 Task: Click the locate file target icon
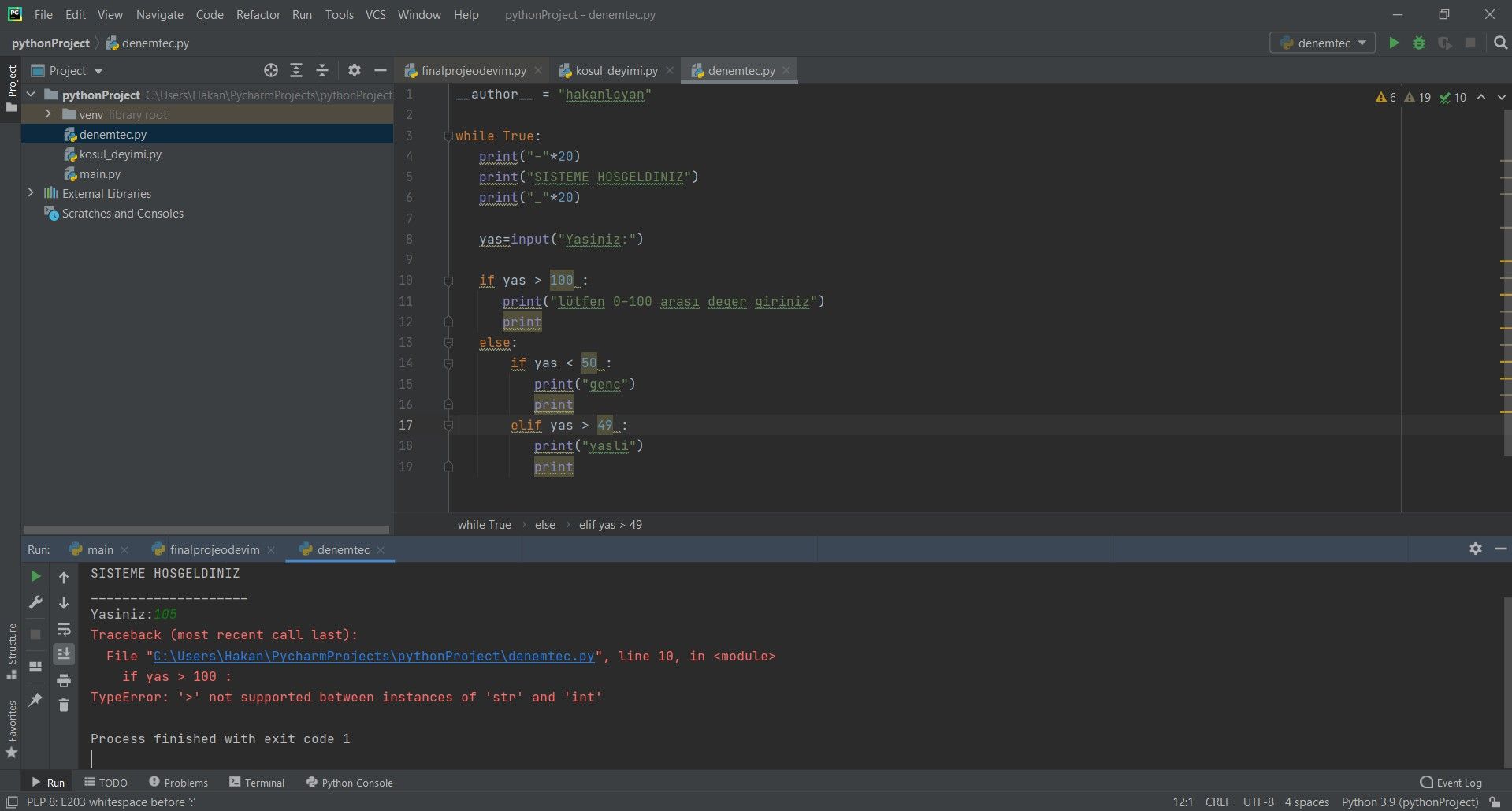pos(271,71)
